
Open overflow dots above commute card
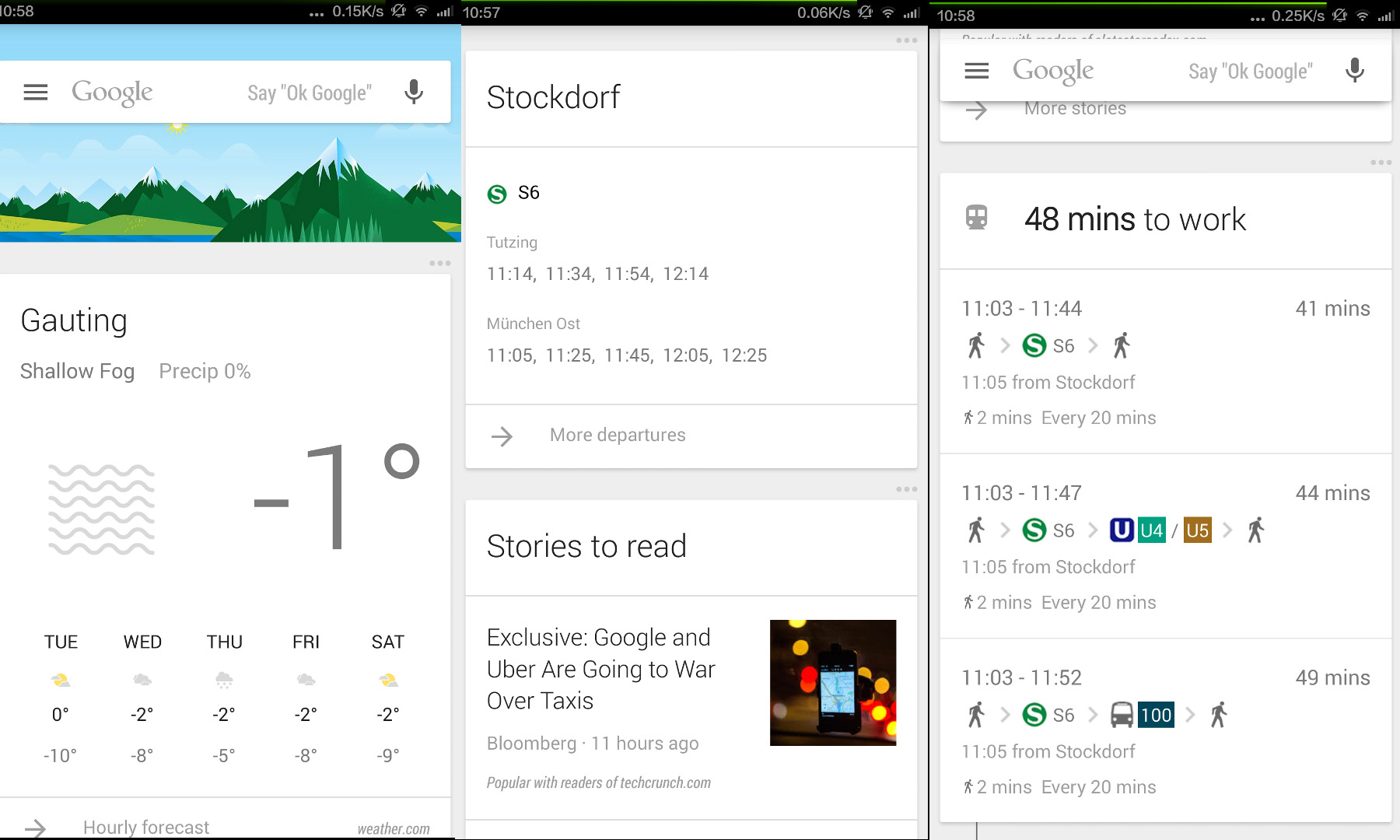[1381, 163]
